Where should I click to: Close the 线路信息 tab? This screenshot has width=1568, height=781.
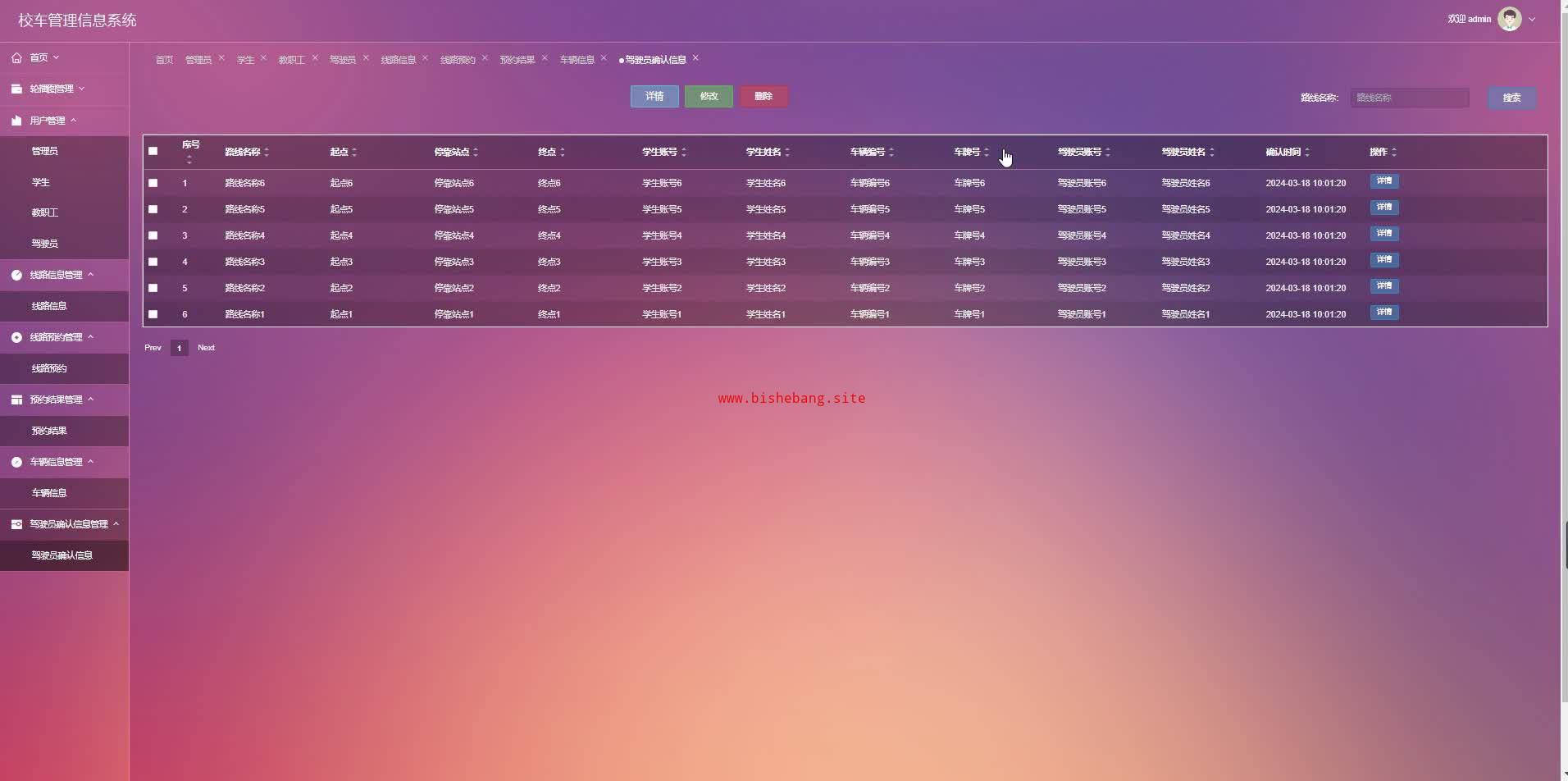pos(425,57)
